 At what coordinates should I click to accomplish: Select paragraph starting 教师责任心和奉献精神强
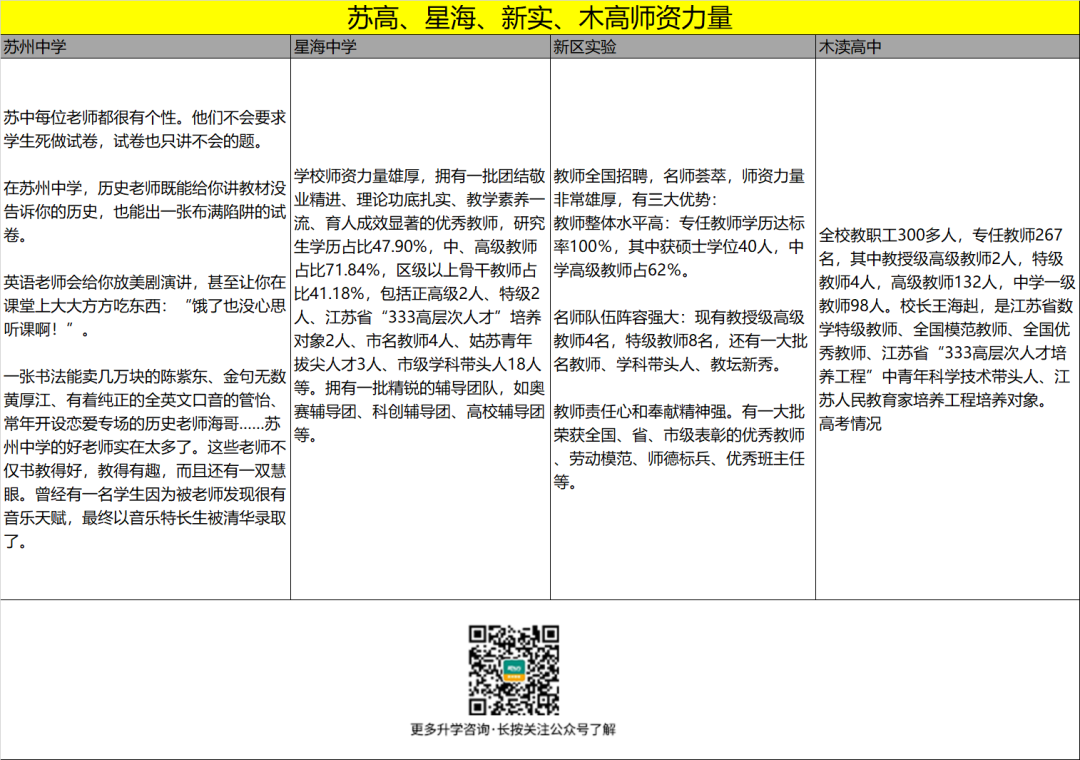[x=680, y=446]
